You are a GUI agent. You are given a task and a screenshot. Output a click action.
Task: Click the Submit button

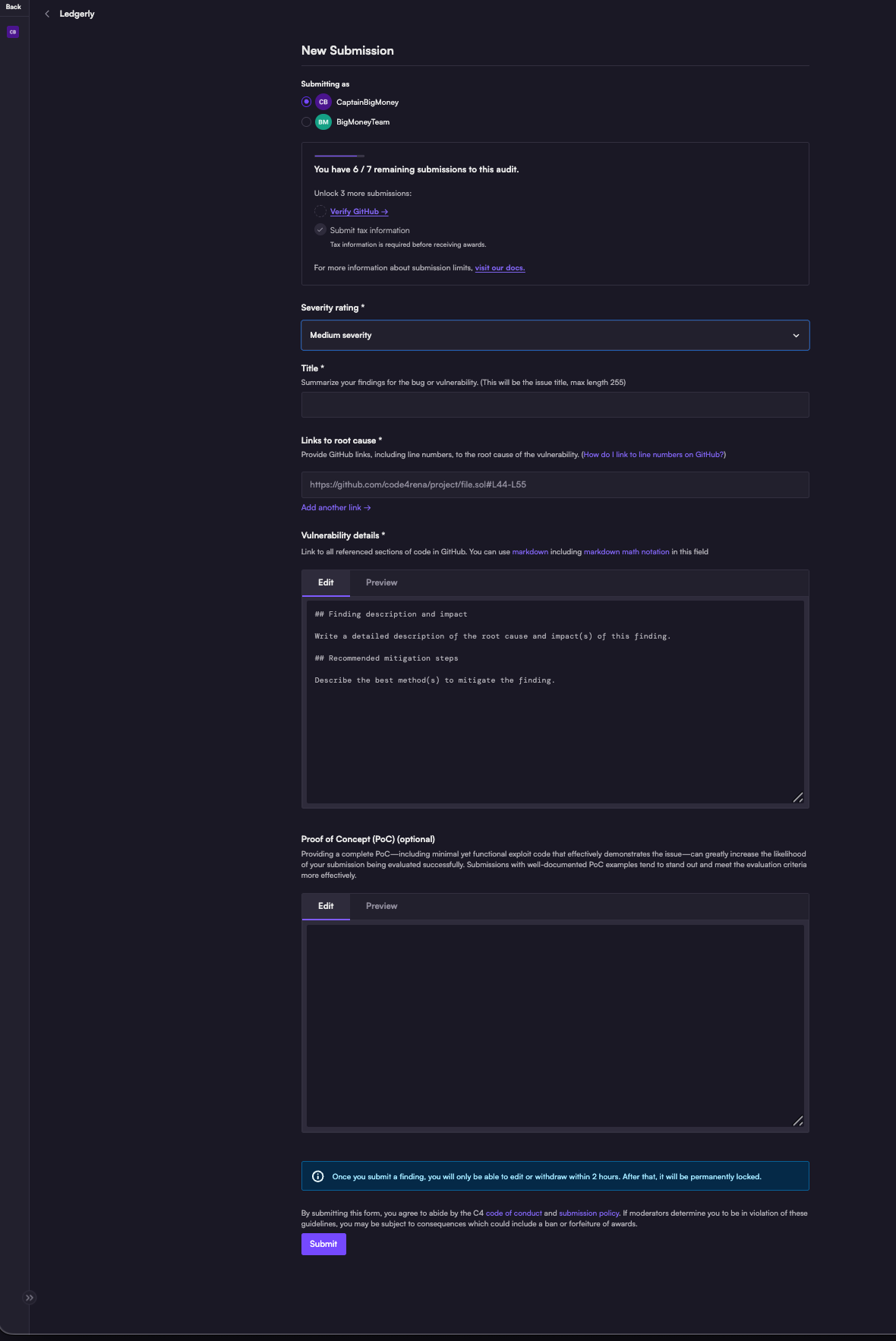pyautogui.click(x=323, y=1244)
